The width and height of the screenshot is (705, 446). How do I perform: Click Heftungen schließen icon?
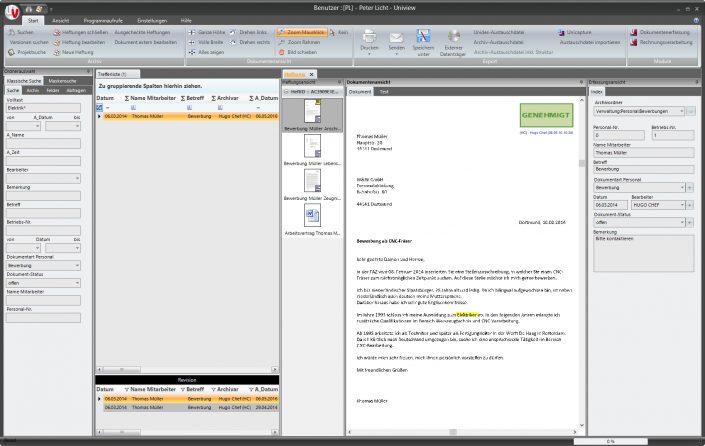pyautogui.click(x=57, y=32)
